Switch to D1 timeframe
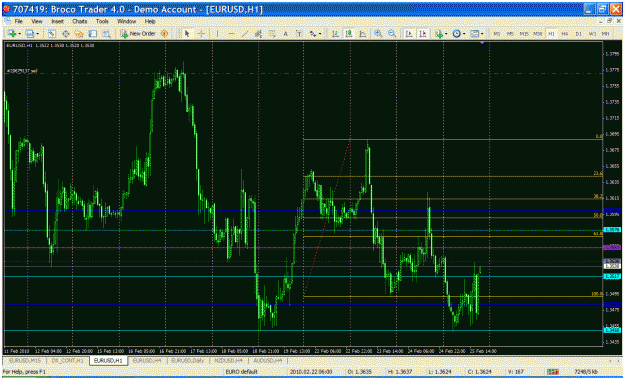This screenshot has width=625, height=378. click(x=578, y=34)
